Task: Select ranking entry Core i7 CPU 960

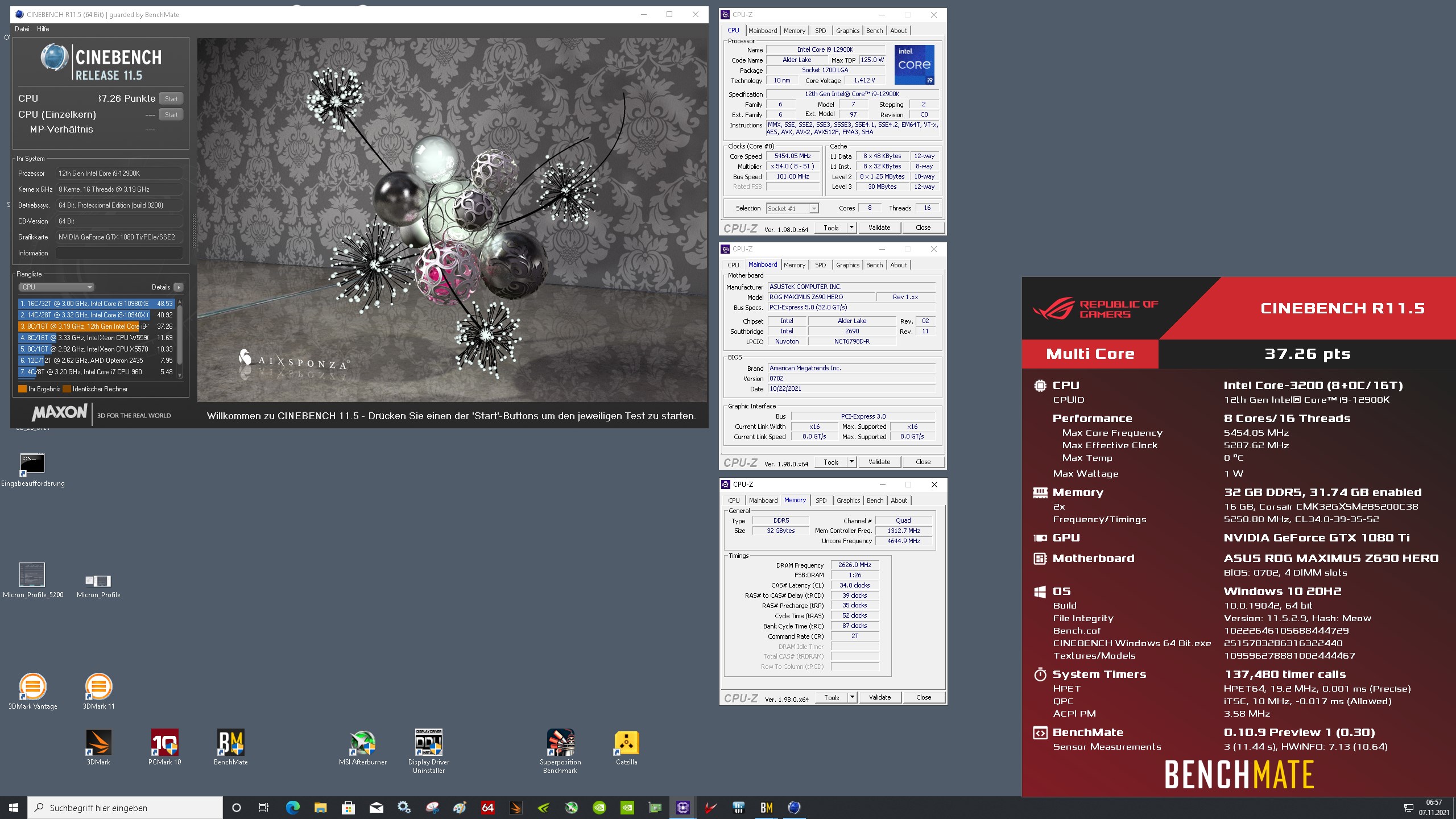Action: (97, 372)
